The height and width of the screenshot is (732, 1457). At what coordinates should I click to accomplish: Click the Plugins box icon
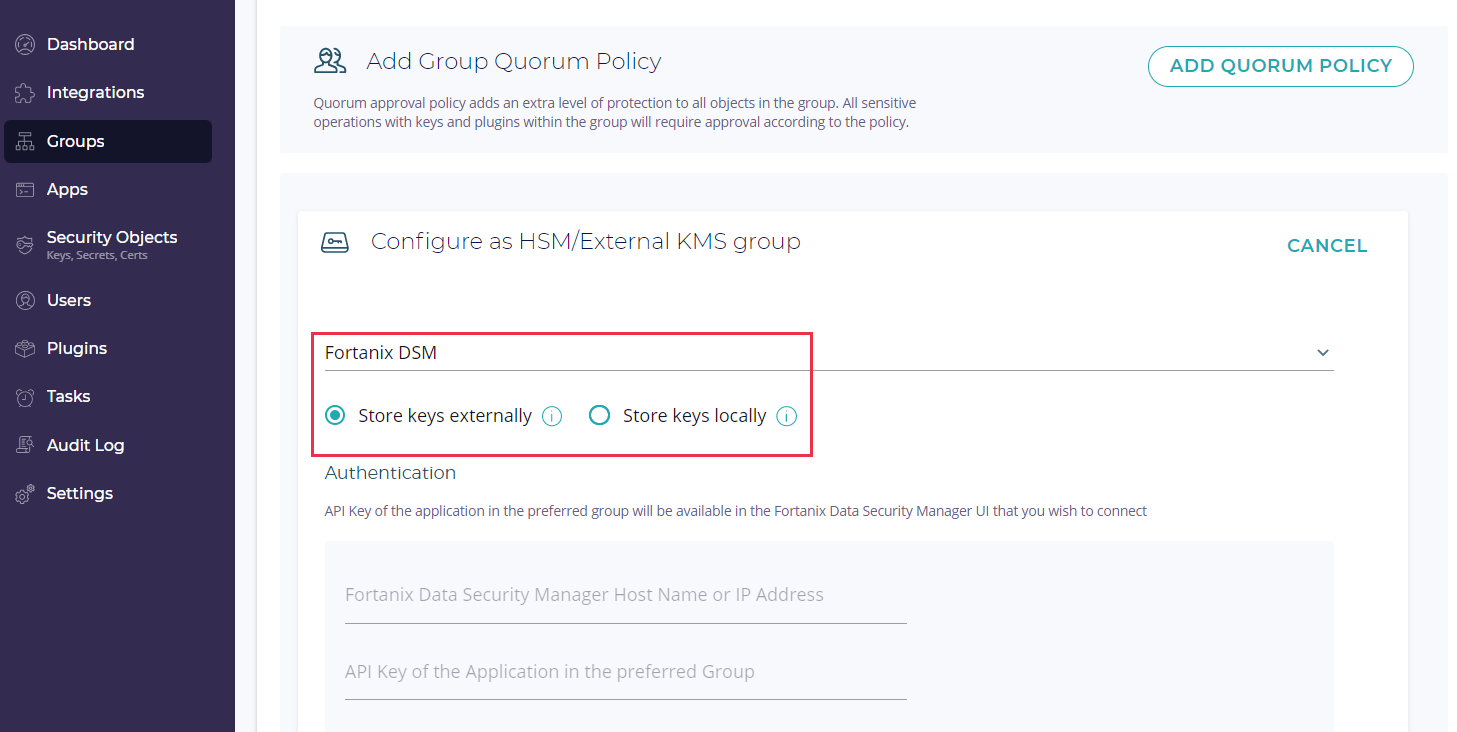click(x=25, y=349)
